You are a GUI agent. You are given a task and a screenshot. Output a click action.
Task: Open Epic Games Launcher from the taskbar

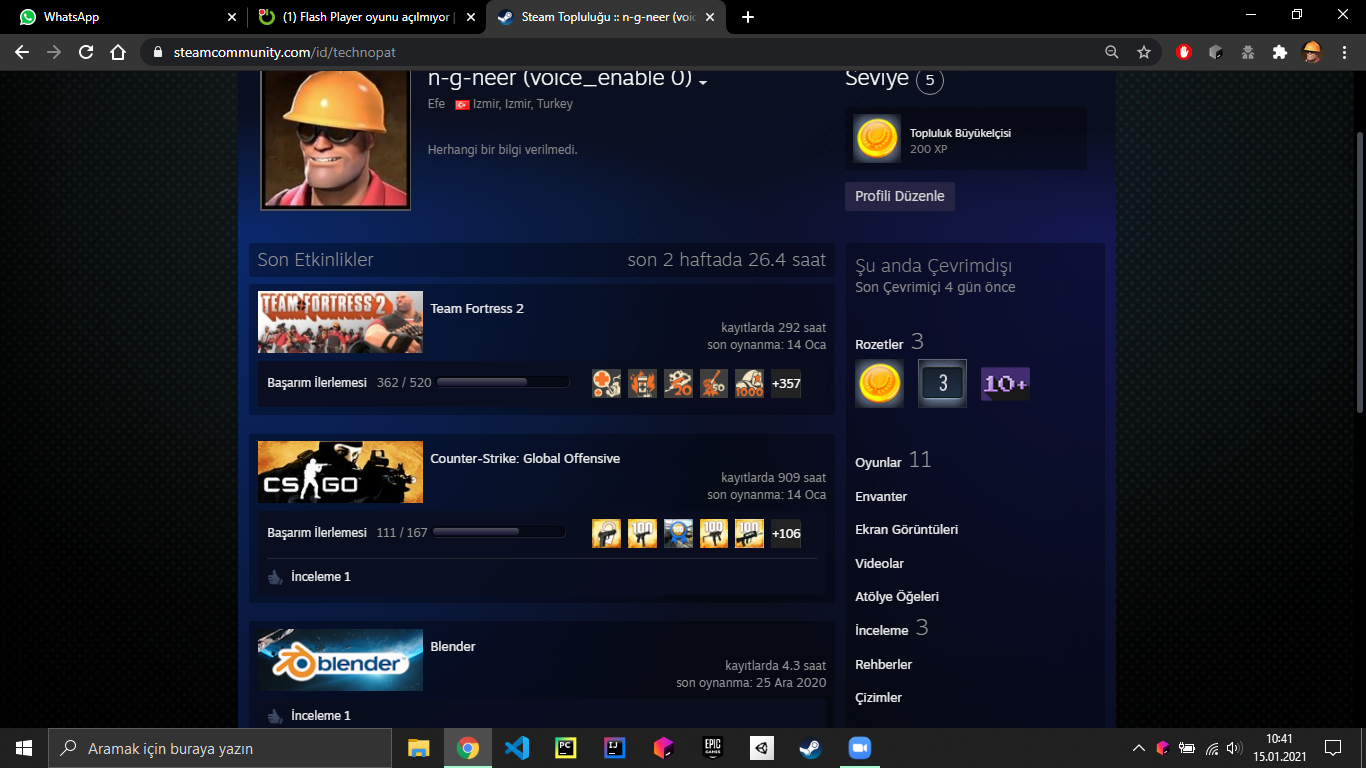point(712,748)
